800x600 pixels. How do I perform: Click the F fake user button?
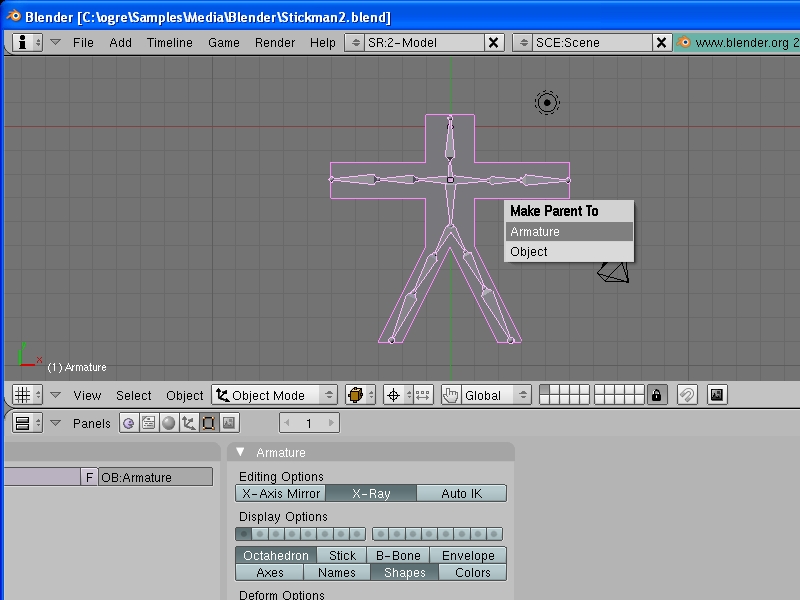coord(89,477)
